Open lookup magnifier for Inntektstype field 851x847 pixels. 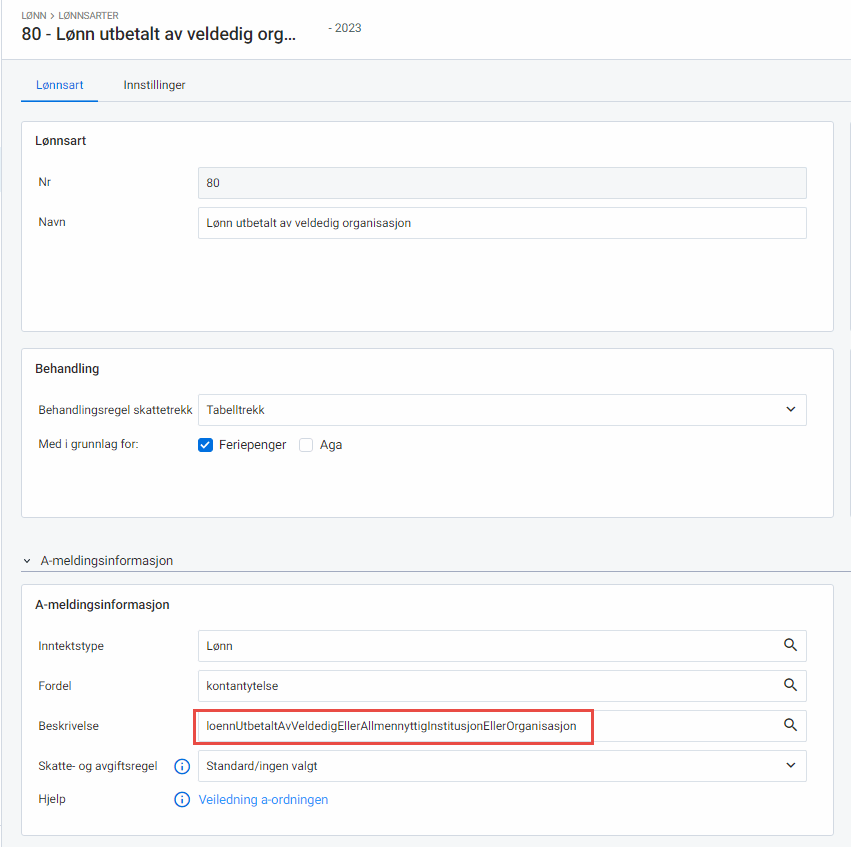791,645
